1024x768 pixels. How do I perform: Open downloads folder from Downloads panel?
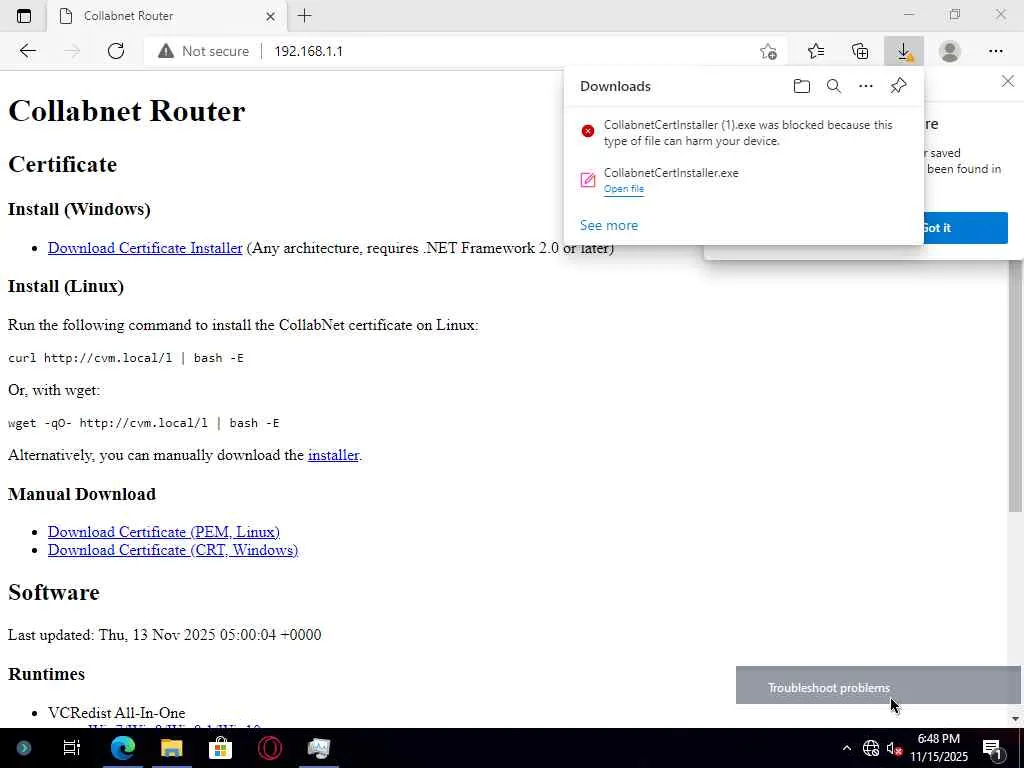(x=801, y=86)
